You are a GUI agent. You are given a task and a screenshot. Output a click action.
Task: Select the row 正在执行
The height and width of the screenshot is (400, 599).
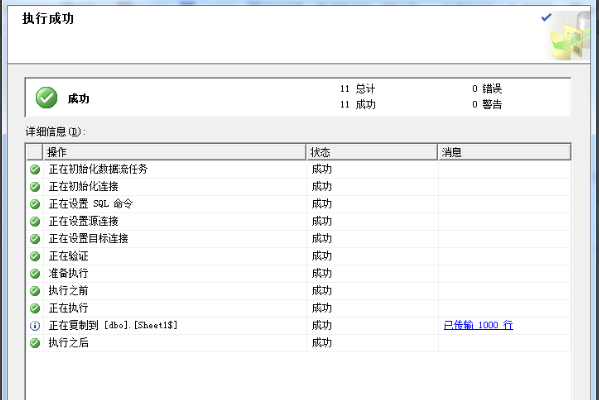tap(298, 308)
